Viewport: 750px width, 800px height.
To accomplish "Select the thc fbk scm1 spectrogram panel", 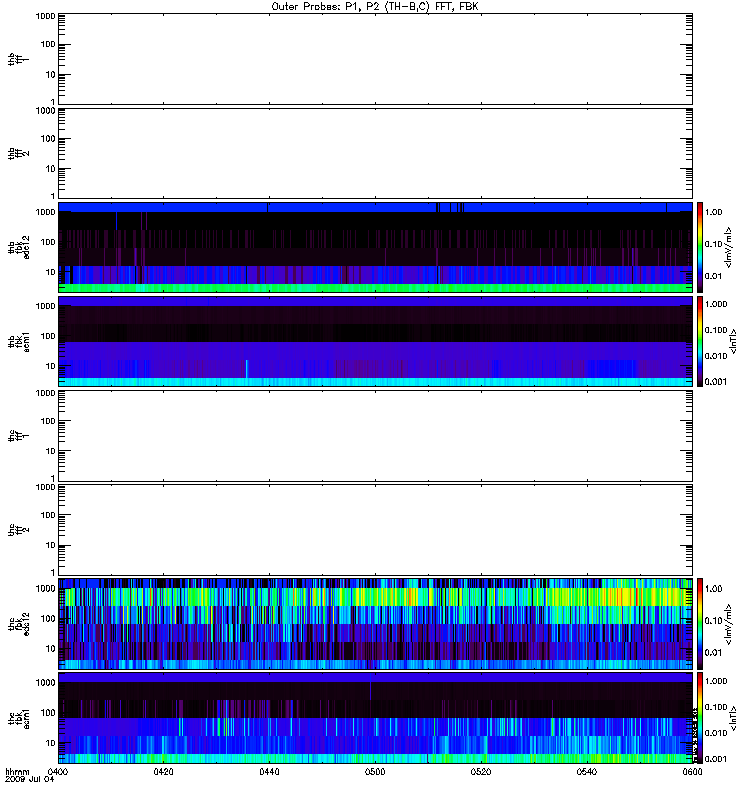I will tap(375, 717).
